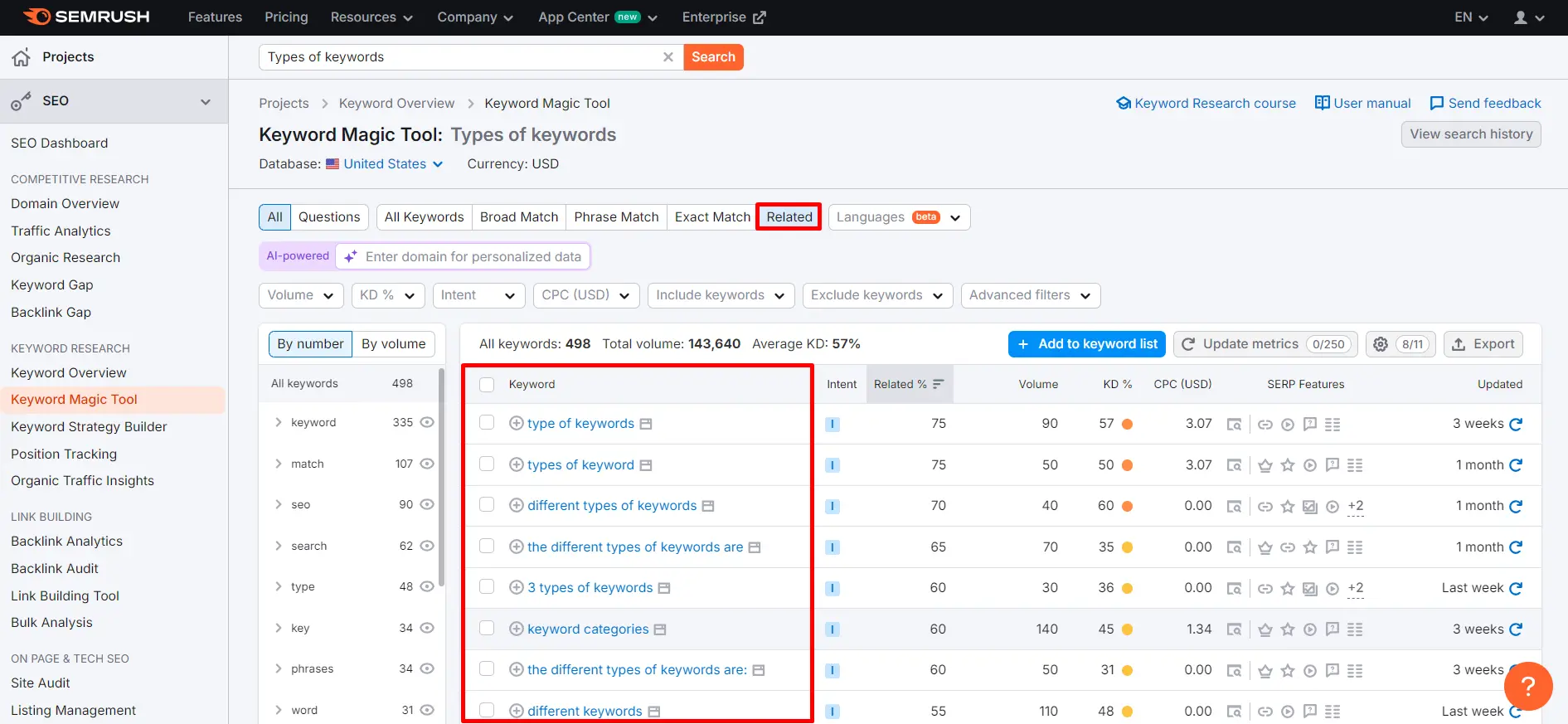This screenshot has width=1568, height=724.
Task: Click the Related % sort icon
Action: 938,384
